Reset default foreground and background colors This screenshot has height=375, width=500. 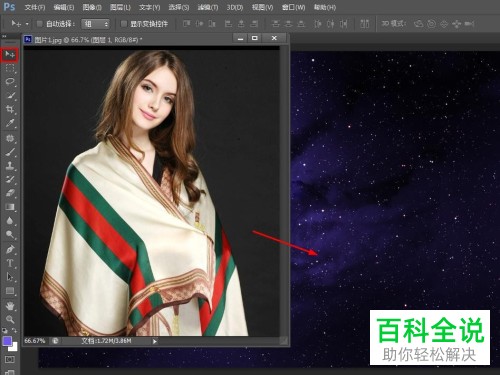(5, 331)
